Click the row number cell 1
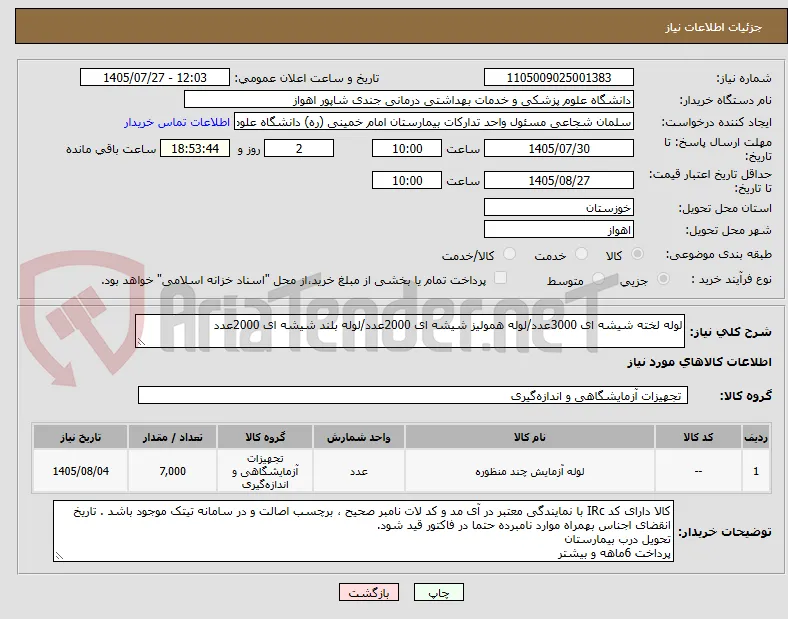 pyautogui.click(x=756, y=471)
